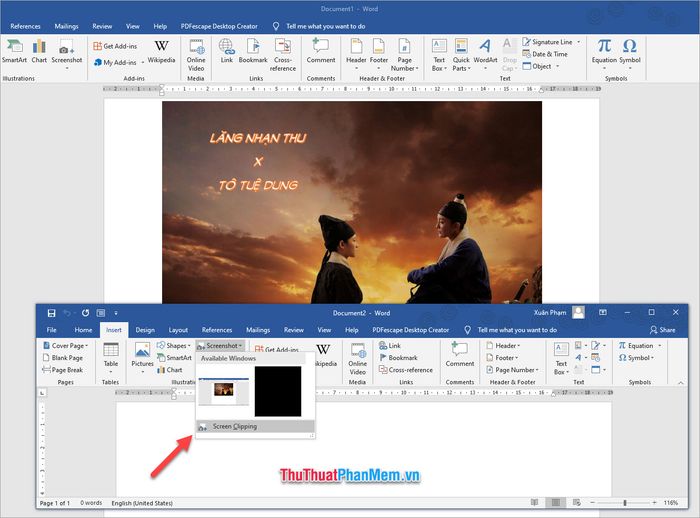
Task: Insert Date & Time in Document1 ribbon
Action: click(x=545, y=54)
